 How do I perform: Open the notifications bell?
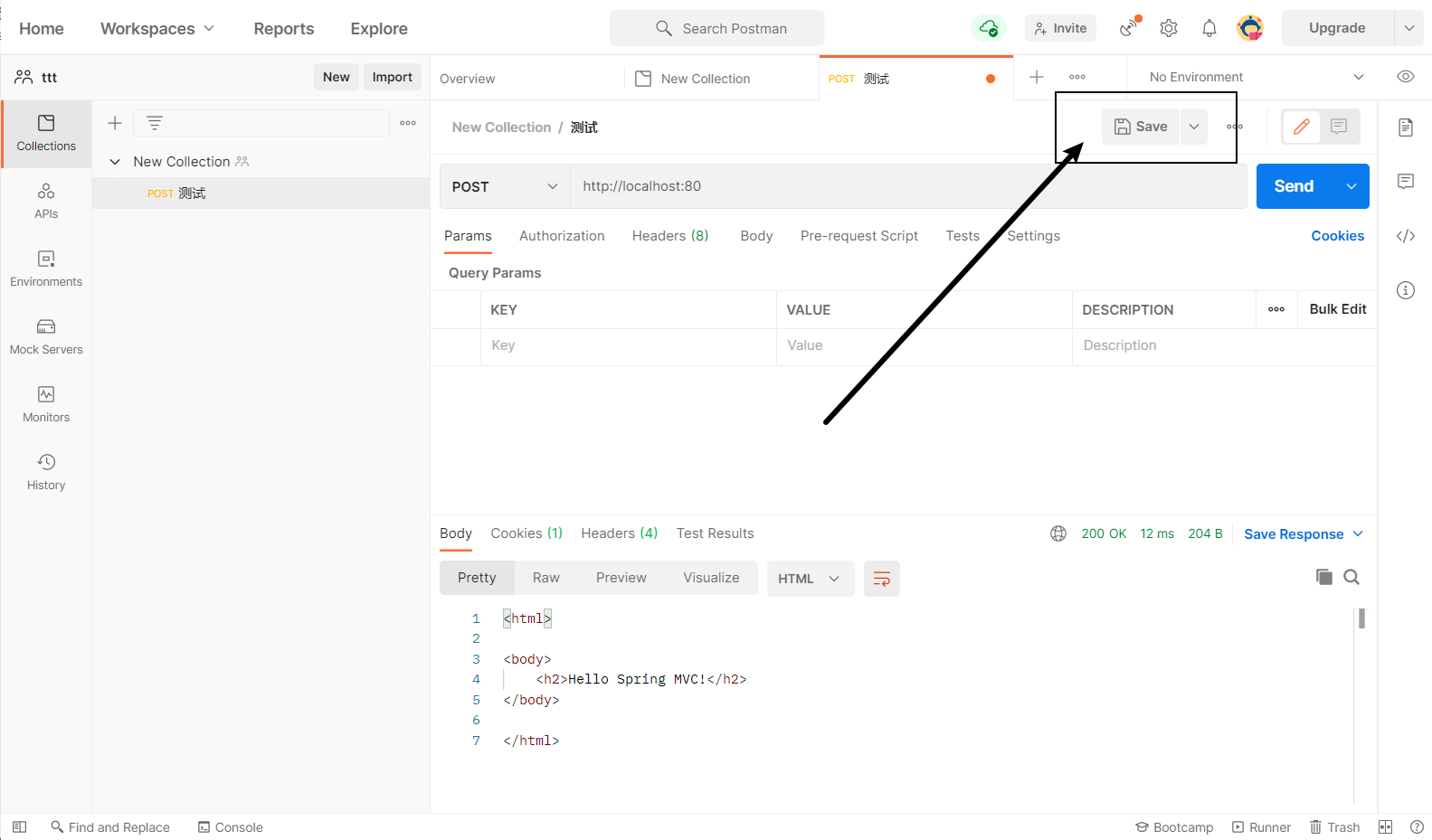pyautogui.click(x=1209, y=28)
